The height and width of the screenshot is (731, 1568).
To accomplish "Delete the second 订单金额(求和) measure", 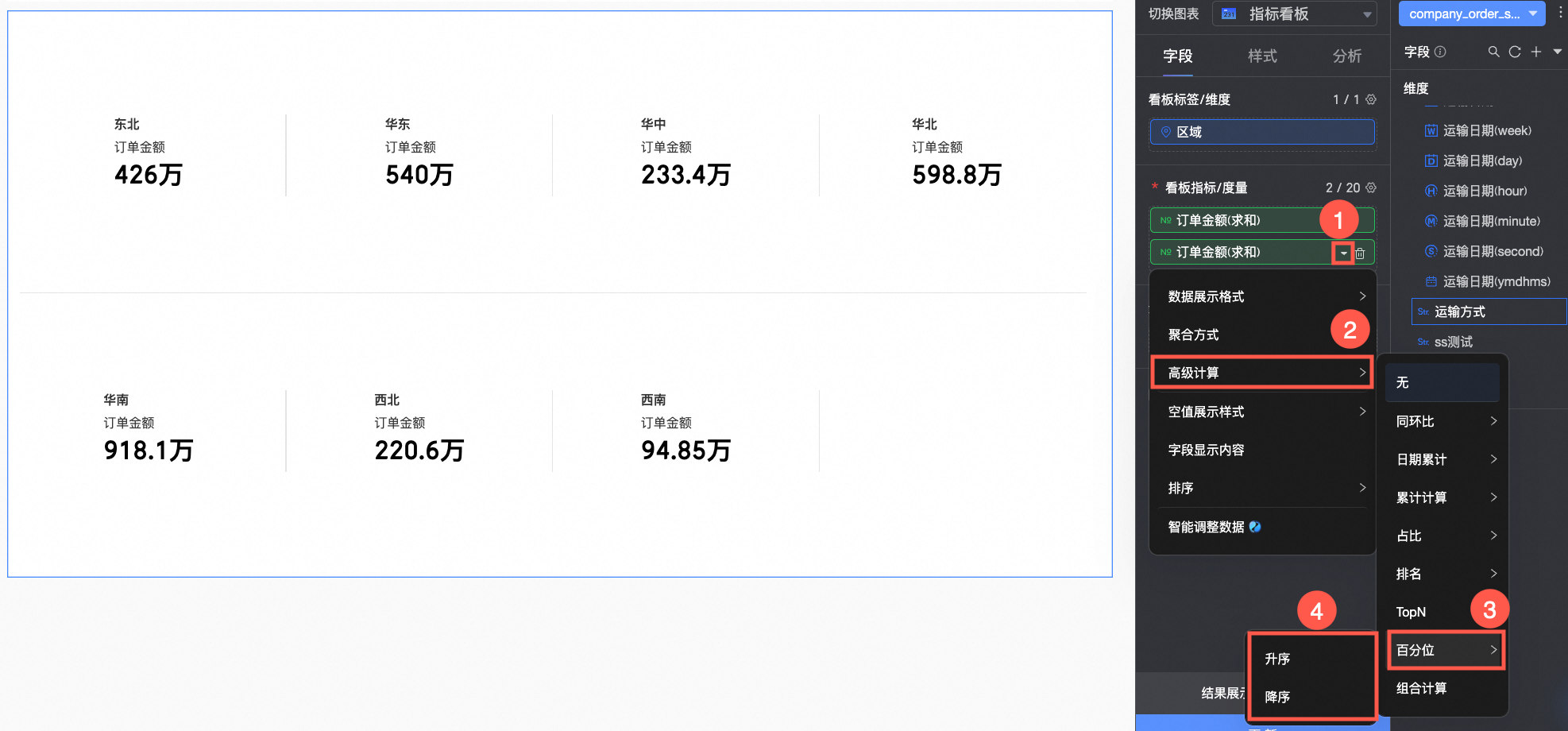I will (1360, 253).
